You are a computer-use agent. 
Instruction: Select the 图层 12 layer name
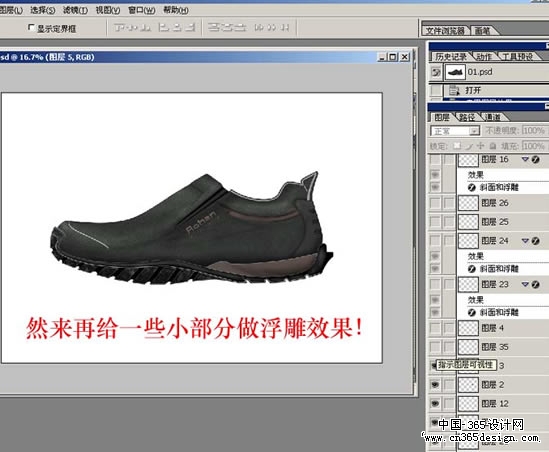click(x=495, y=403)
